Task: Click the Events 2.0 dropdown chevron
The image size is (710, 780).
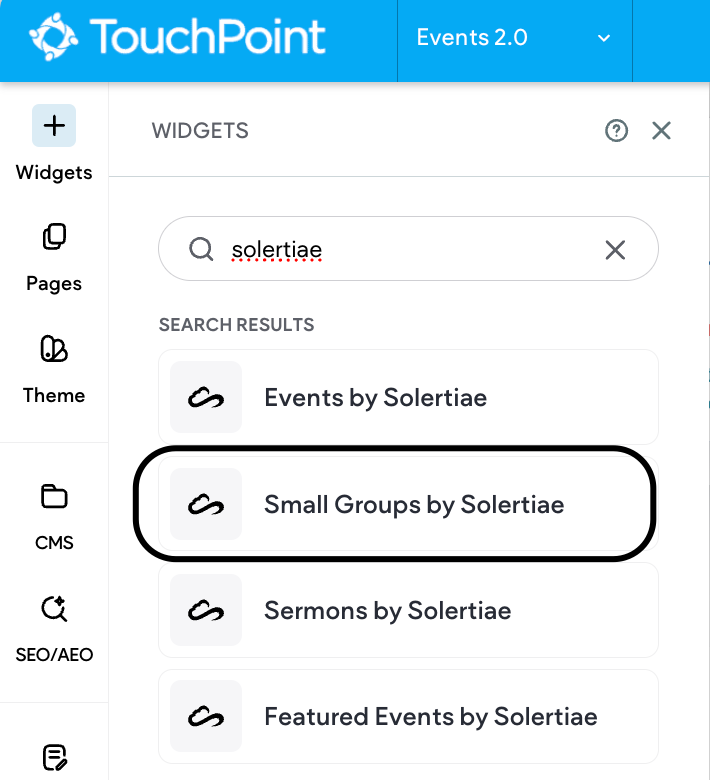Action: click(603, 38)
